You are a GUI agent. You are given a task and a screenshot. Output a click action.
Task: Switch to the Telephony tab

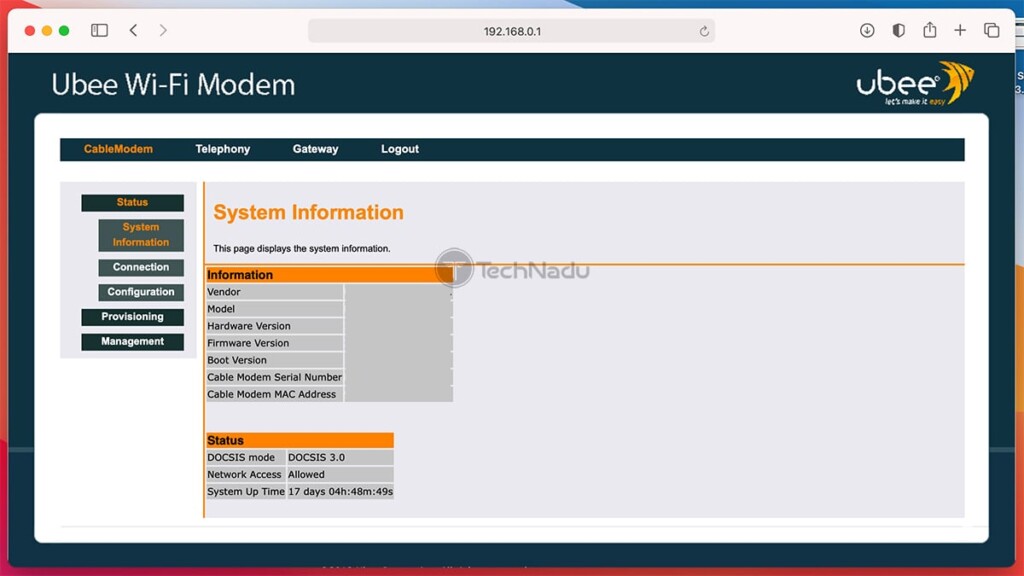coord(223,149)
